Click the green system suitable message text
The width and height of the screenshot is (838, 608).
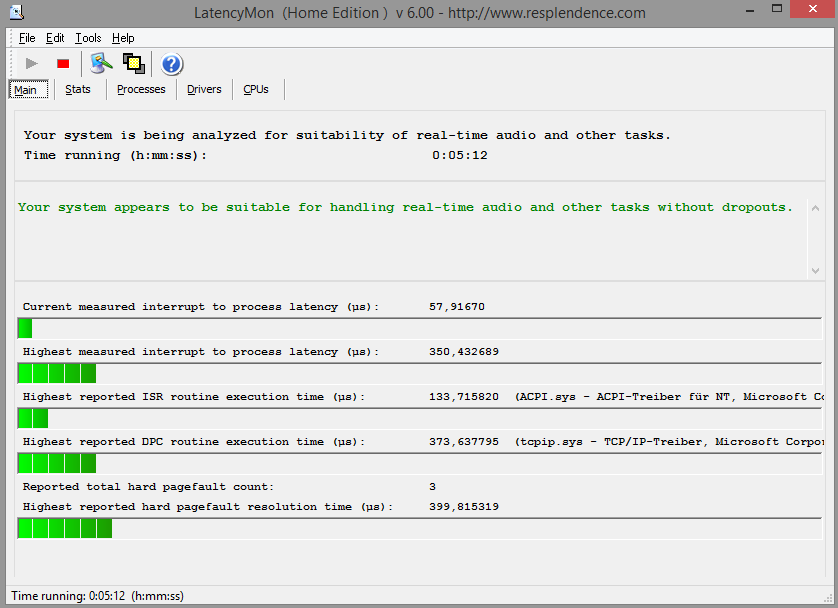405,207
